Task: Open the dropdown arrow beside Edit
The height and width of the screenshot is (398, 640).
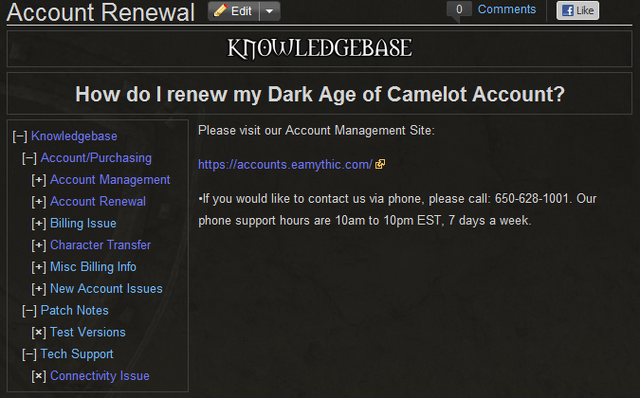Action: [x=270, y=11]
